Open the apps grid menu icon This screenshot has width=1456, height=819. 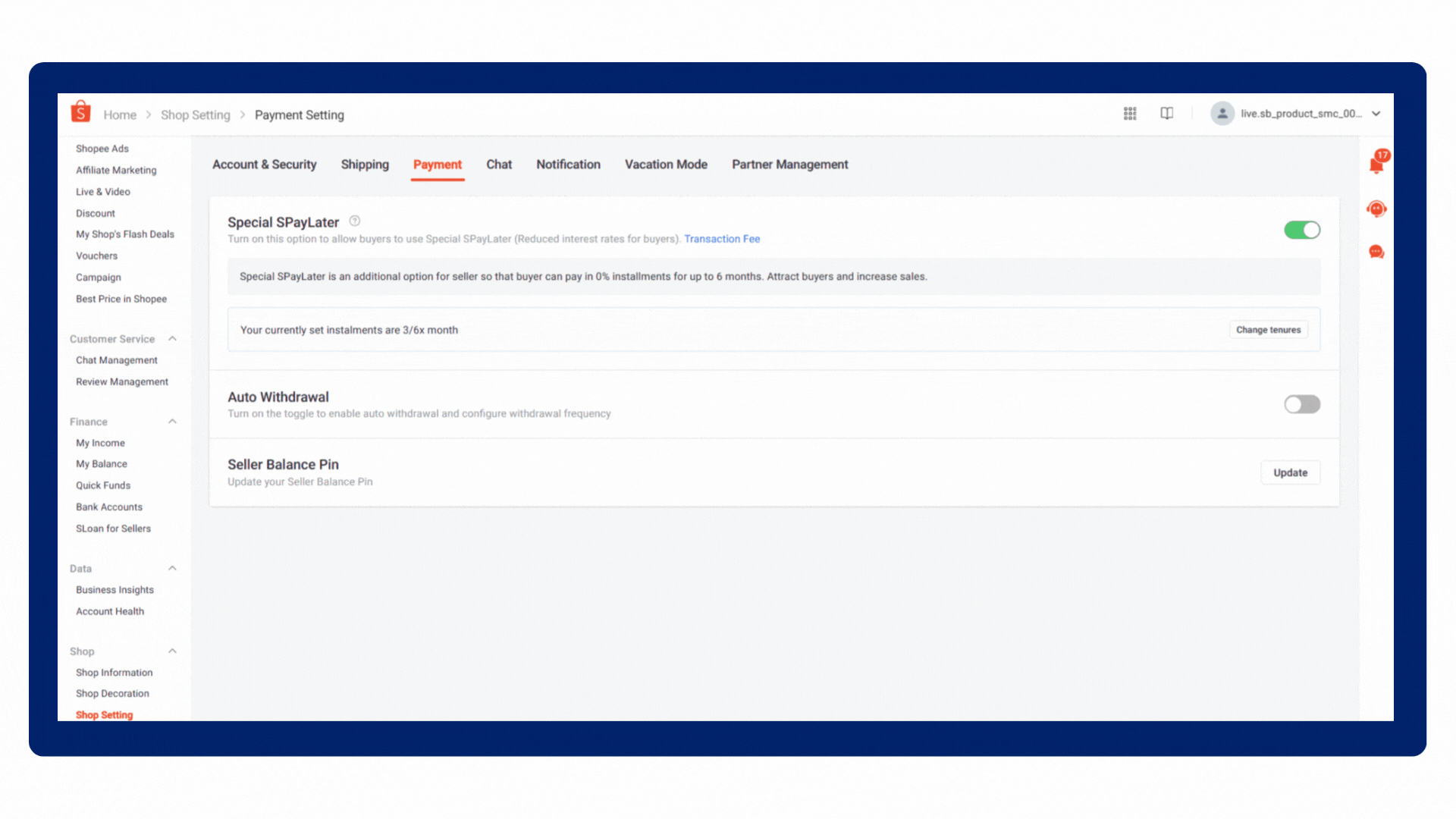pos(1130,114)
